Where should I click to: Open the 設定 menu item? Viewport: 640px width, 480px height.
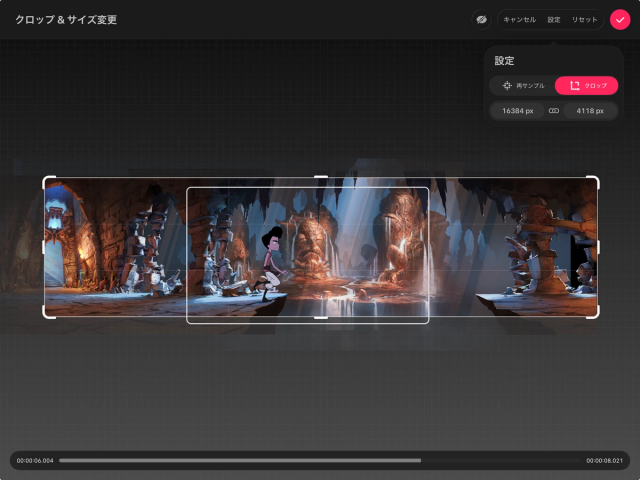point(553,20)
